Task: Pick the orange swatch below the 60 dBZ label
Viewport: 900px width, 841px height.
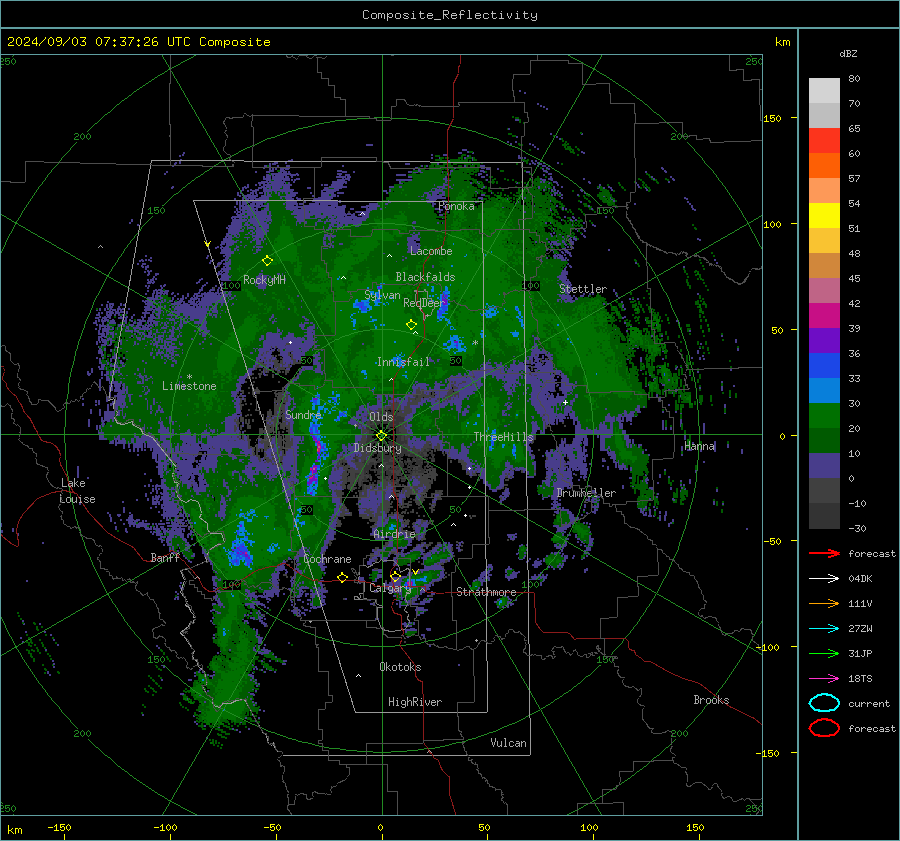Action: pos(824,165)
